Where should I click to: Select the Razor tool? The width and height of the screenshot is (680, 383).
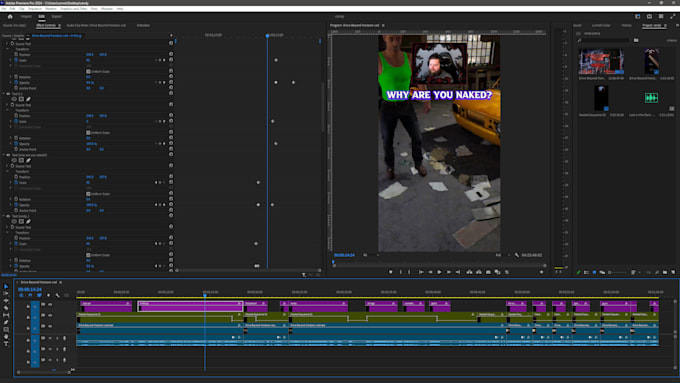[x=6, y=308]
